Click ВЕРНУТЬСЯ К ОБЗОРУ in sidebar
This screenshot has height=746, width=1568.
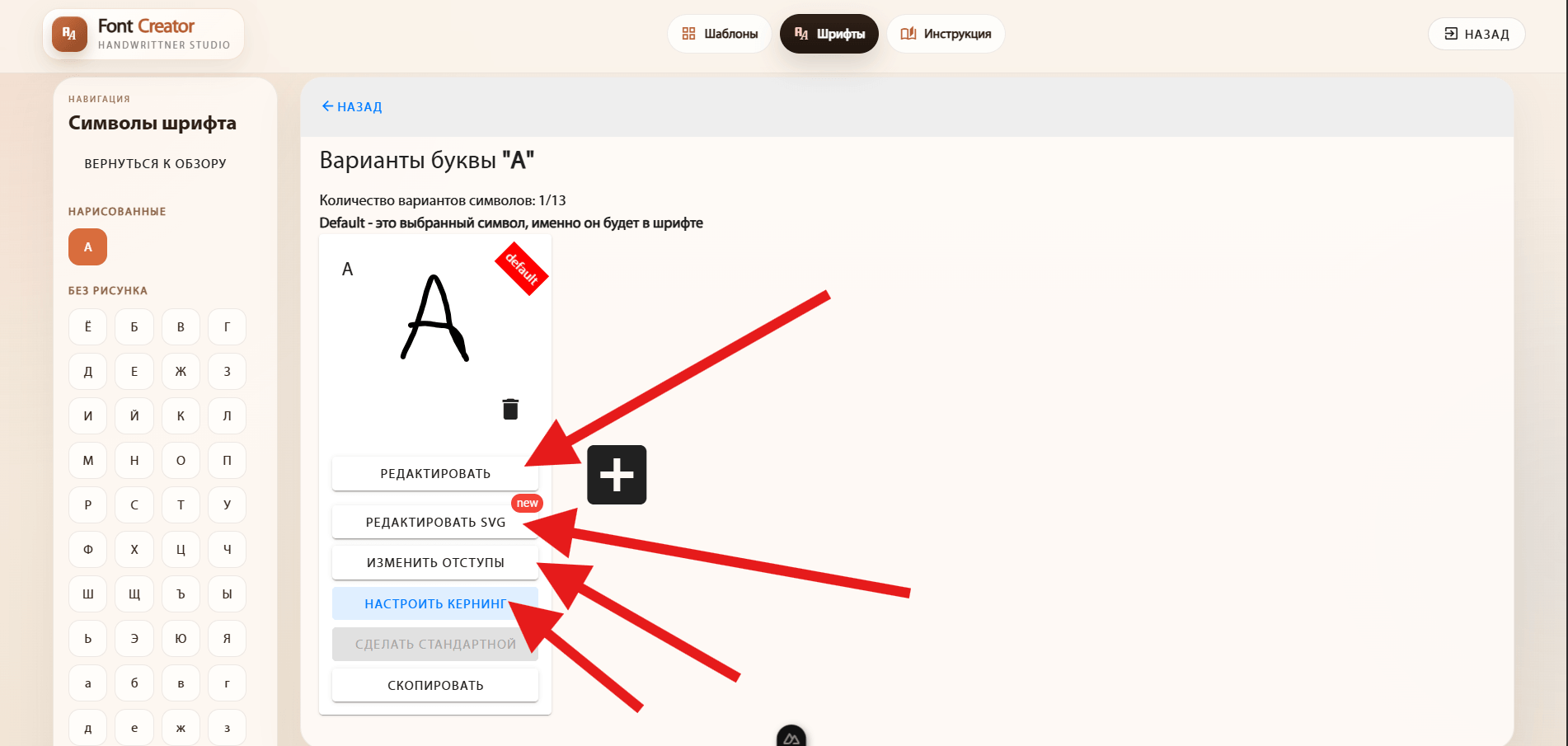coord(155,163)
